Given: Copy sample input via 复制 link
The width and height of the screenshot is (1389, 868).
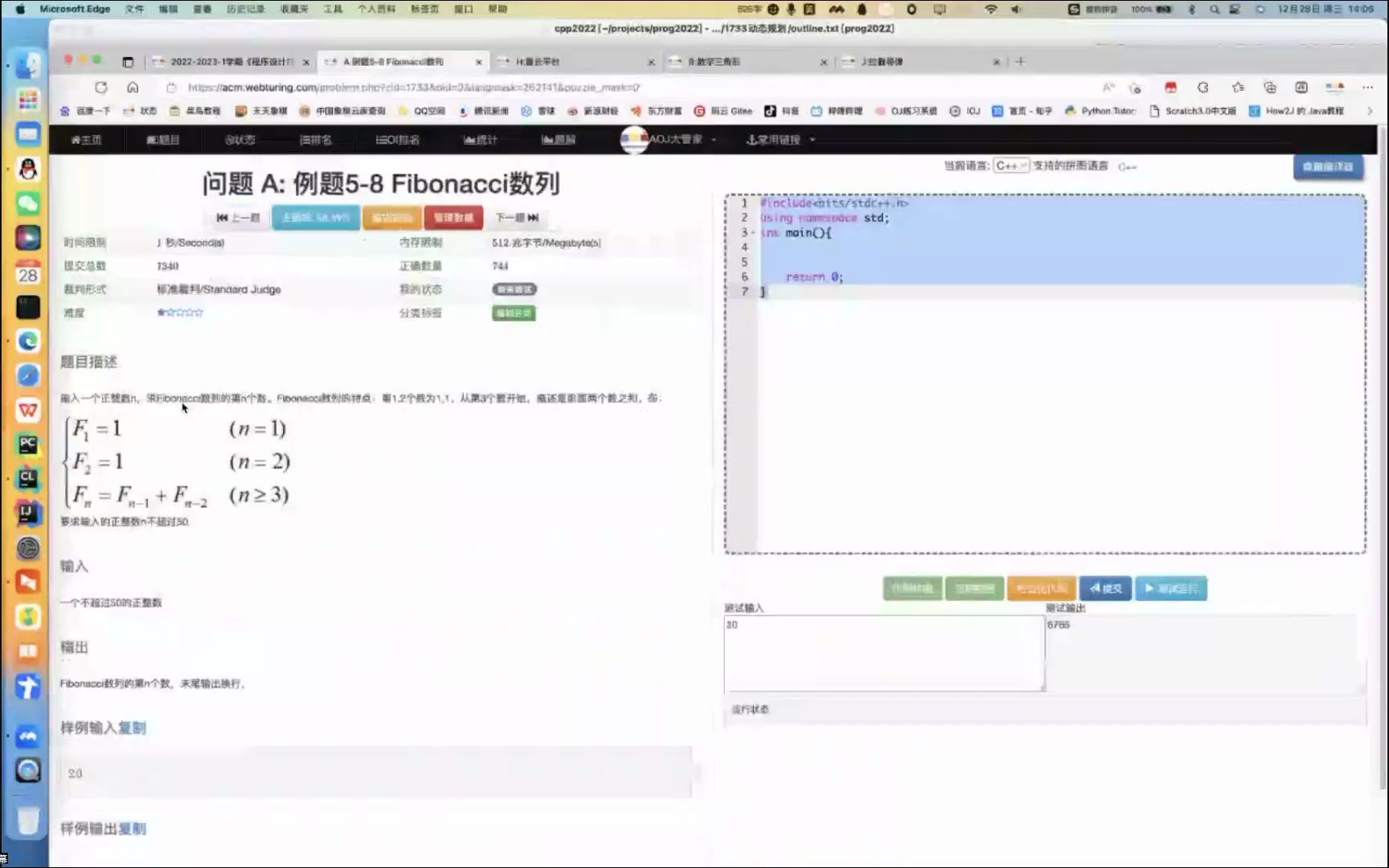Looking at the screenshot, I should (132, 728).
